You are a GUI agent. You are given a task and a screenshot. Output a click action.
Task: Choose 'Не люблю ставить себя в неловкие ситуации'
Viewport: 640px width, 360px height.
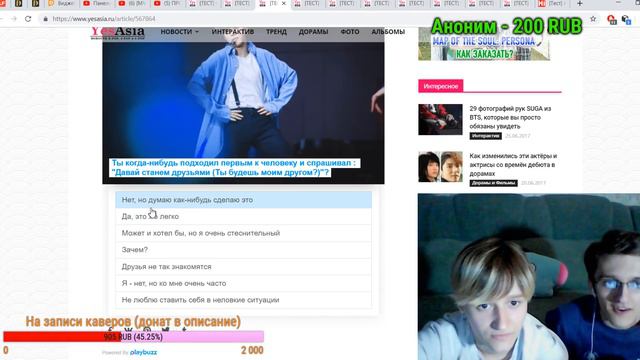point(244,300)
